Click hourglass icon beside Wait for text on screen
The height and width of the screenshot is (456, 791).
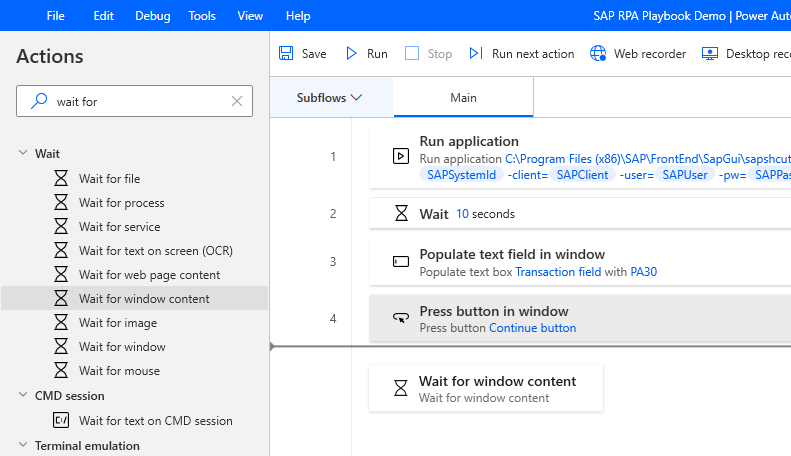[61, 250]
